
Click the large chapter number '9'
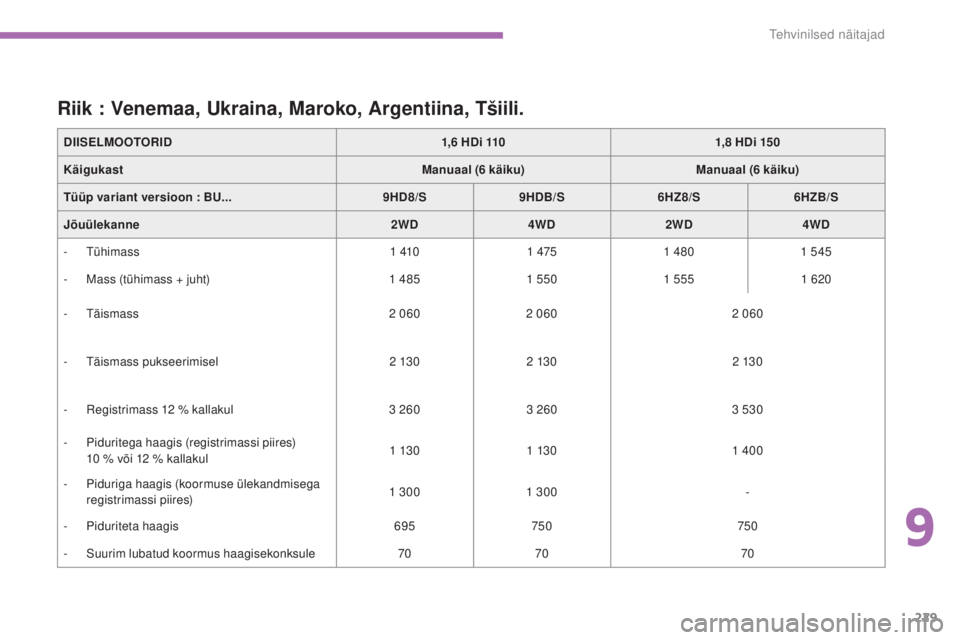coord(920,528)
